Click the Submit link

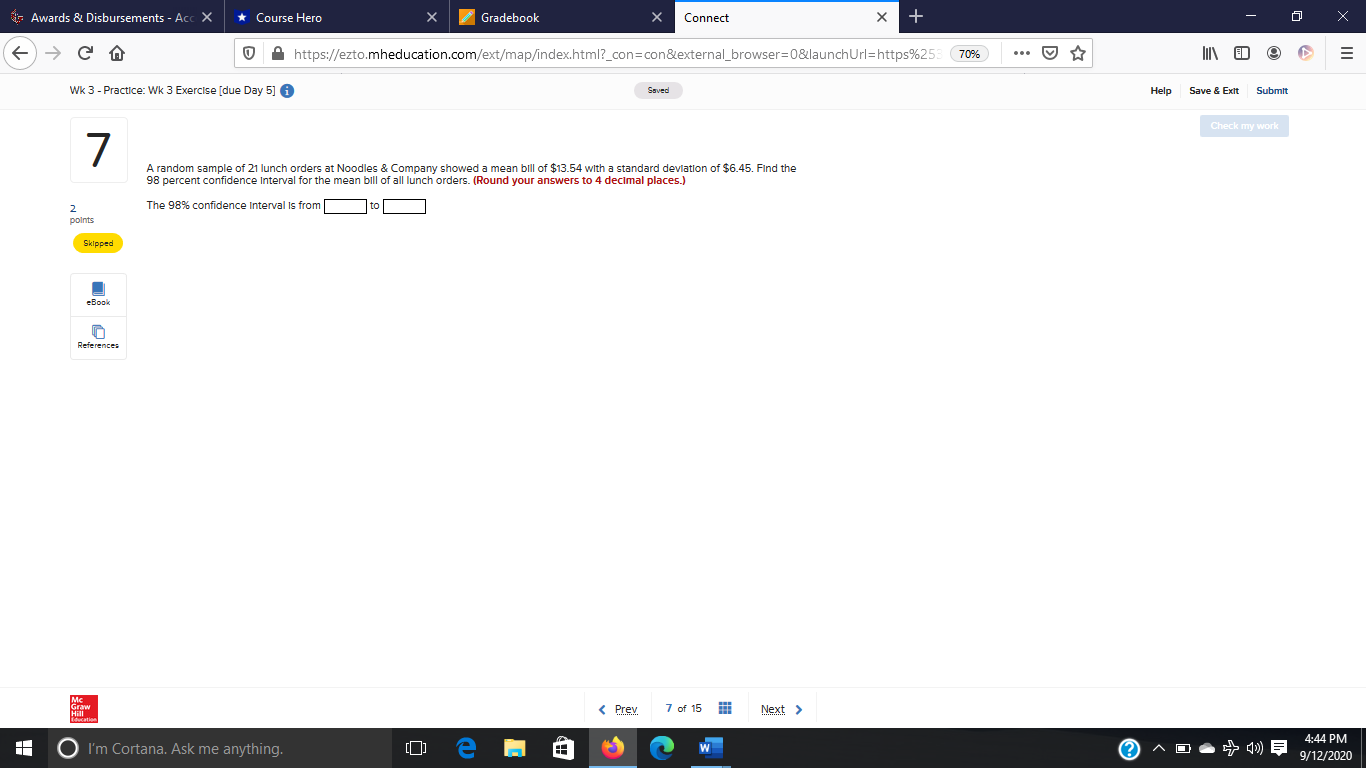pyautogui.click(x=1271, y=90)
